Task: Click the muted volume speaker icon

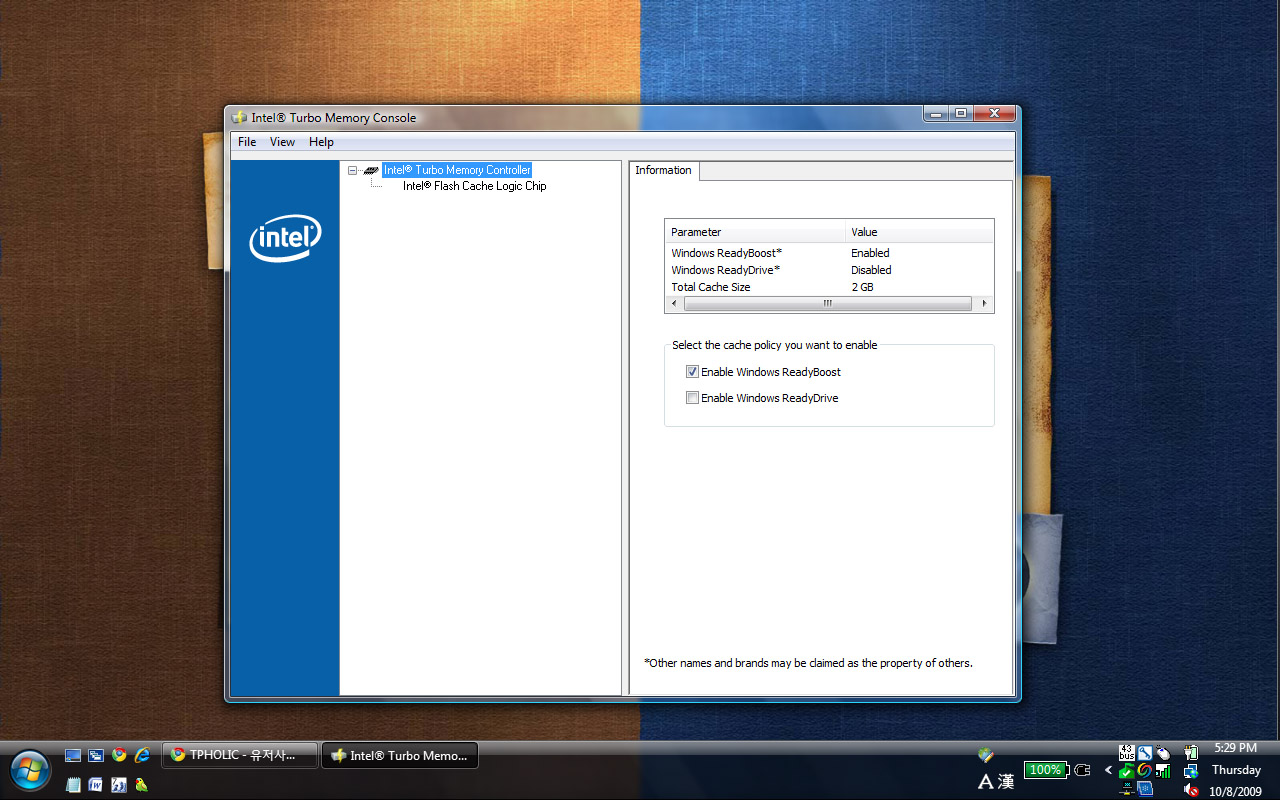Action: [x=1191, y=790]
